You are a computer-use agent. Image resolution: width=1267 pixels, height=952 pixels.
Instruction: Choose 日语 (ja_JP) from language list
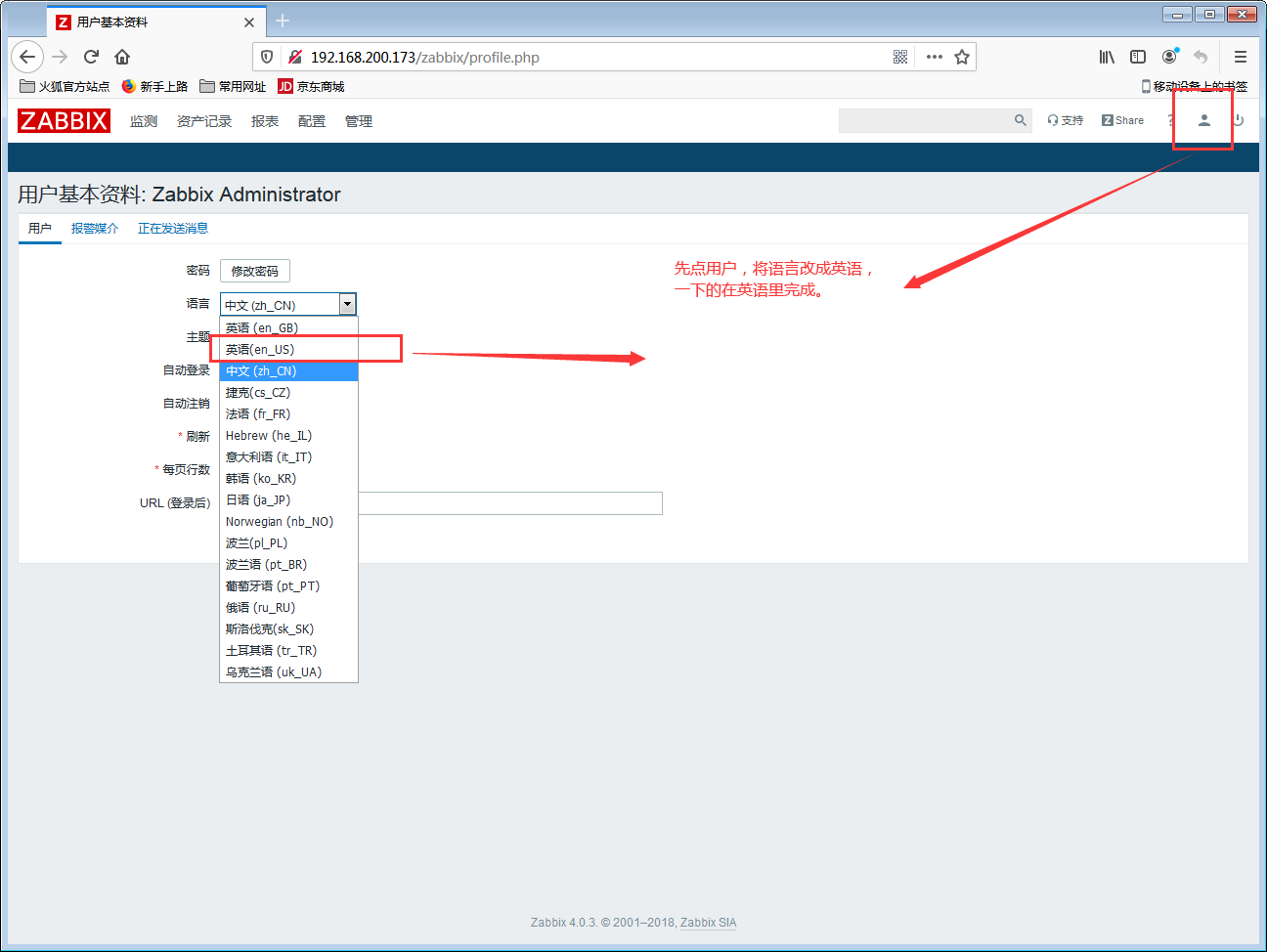pos(288,499)
